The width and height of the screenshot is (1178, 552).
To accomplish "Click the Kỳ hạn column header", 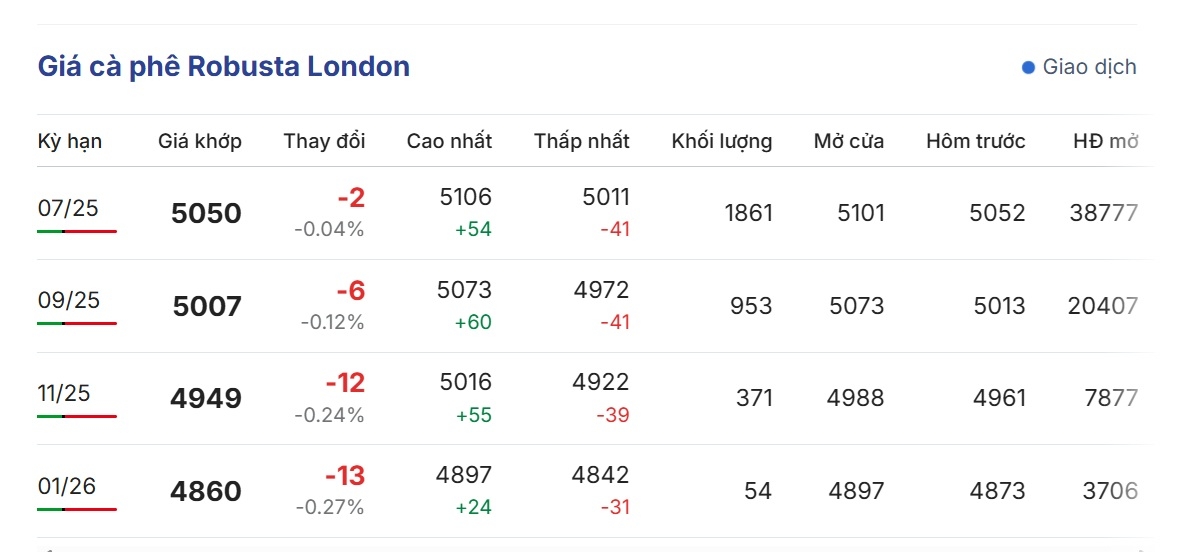I will click(x=70, y=141).
